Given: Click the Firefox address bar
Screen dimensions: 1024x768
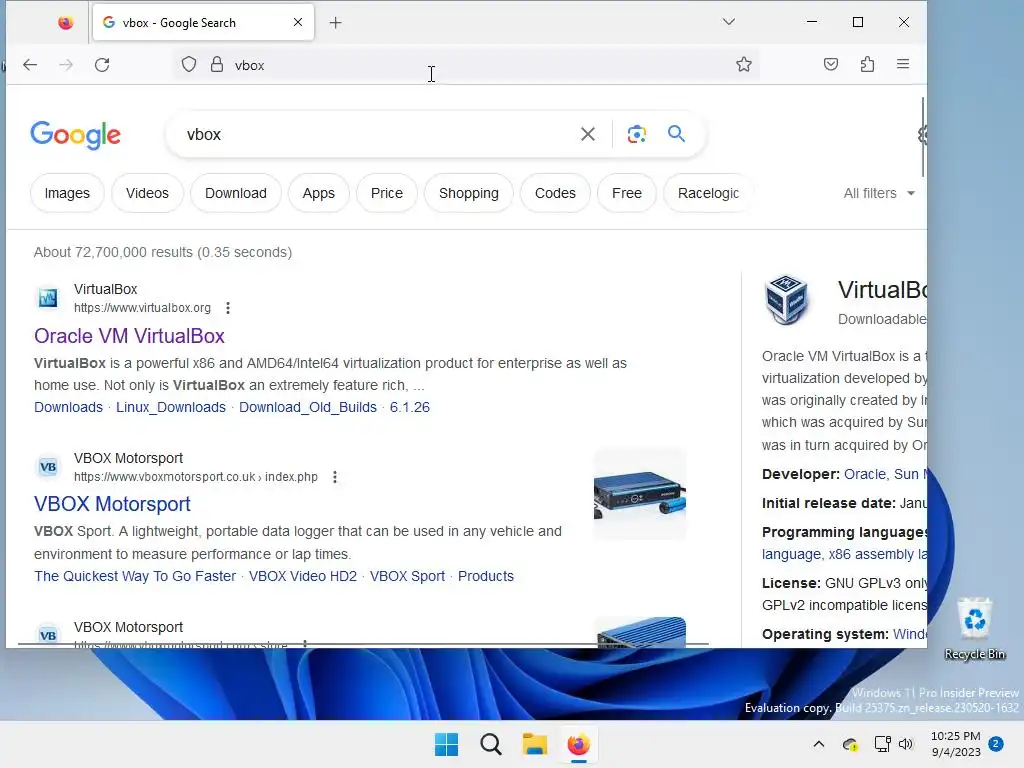Looking at the screenshot, I should pyautogui.click(x=465, y=65).
